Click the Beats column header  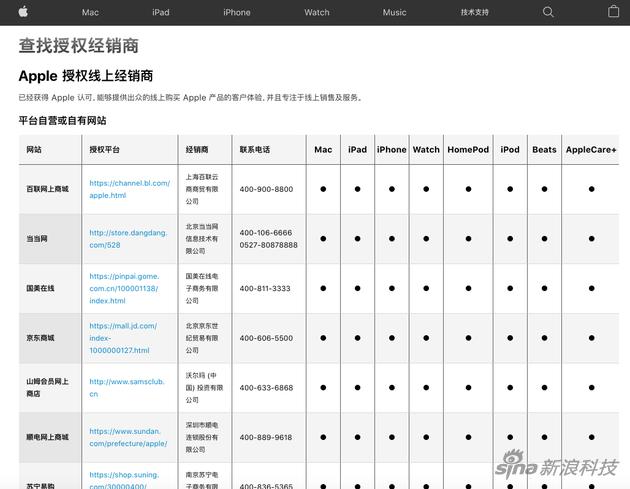coord(544,149)
